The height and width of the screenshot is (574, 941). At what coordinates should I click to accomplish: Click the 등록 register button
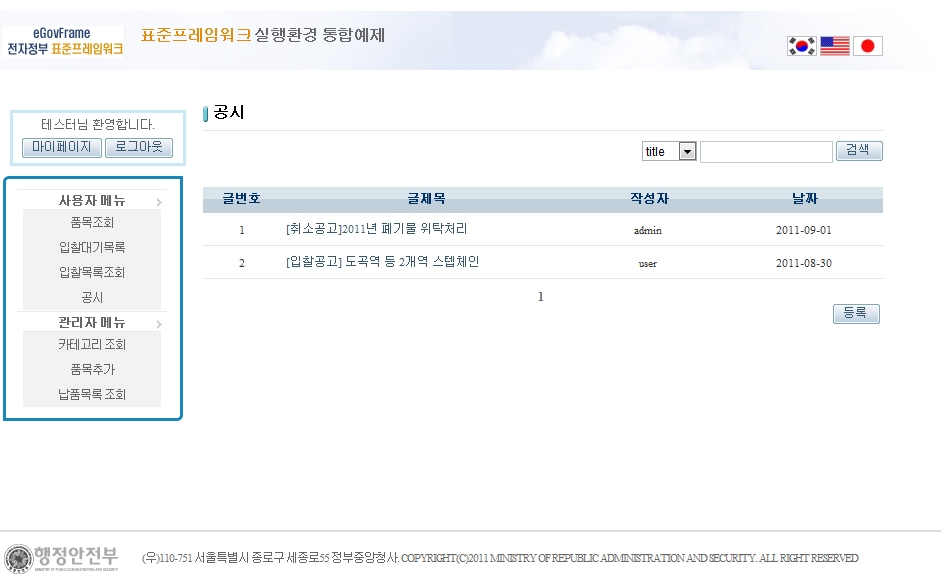coord(856,314)
